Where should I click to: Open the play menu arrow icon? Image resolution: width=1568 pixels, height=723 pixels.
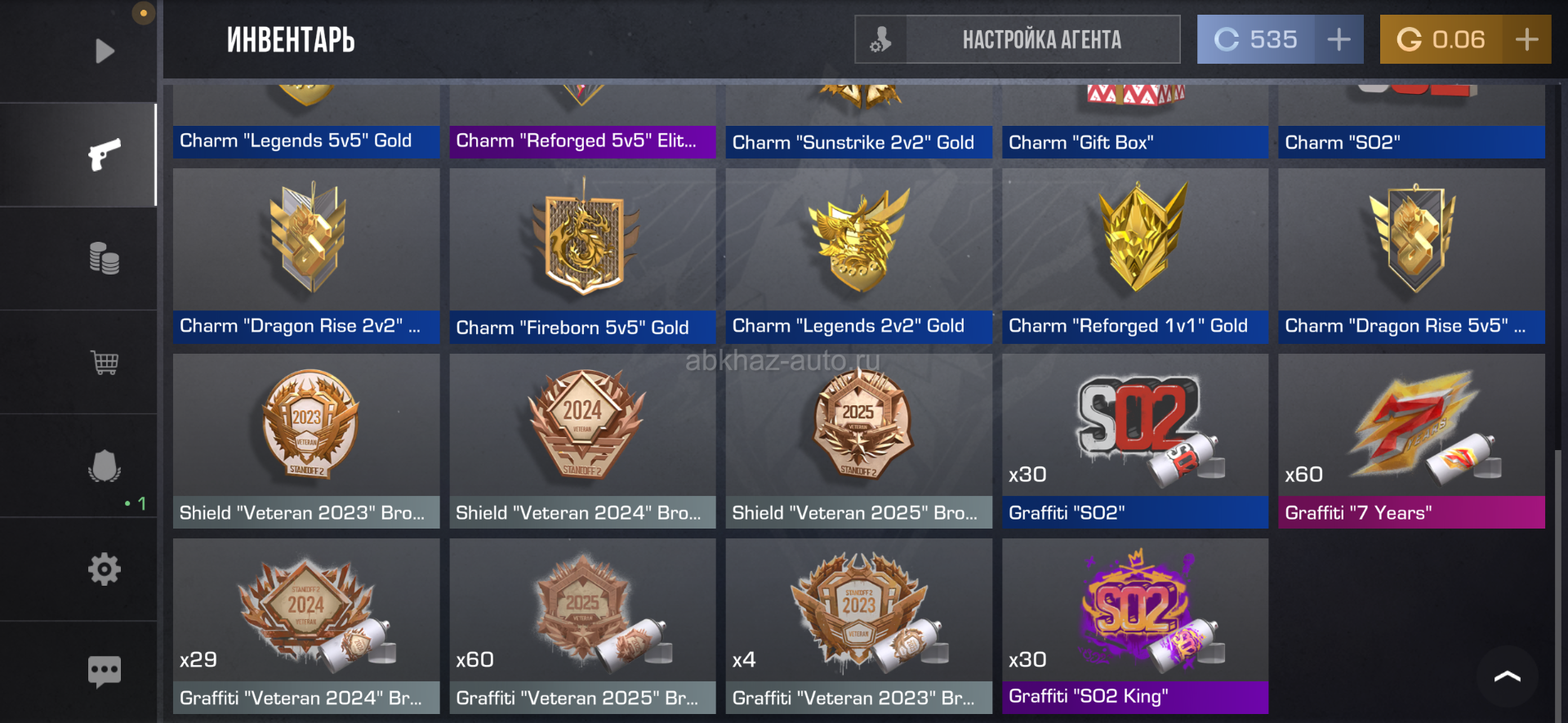click(104, 51)
